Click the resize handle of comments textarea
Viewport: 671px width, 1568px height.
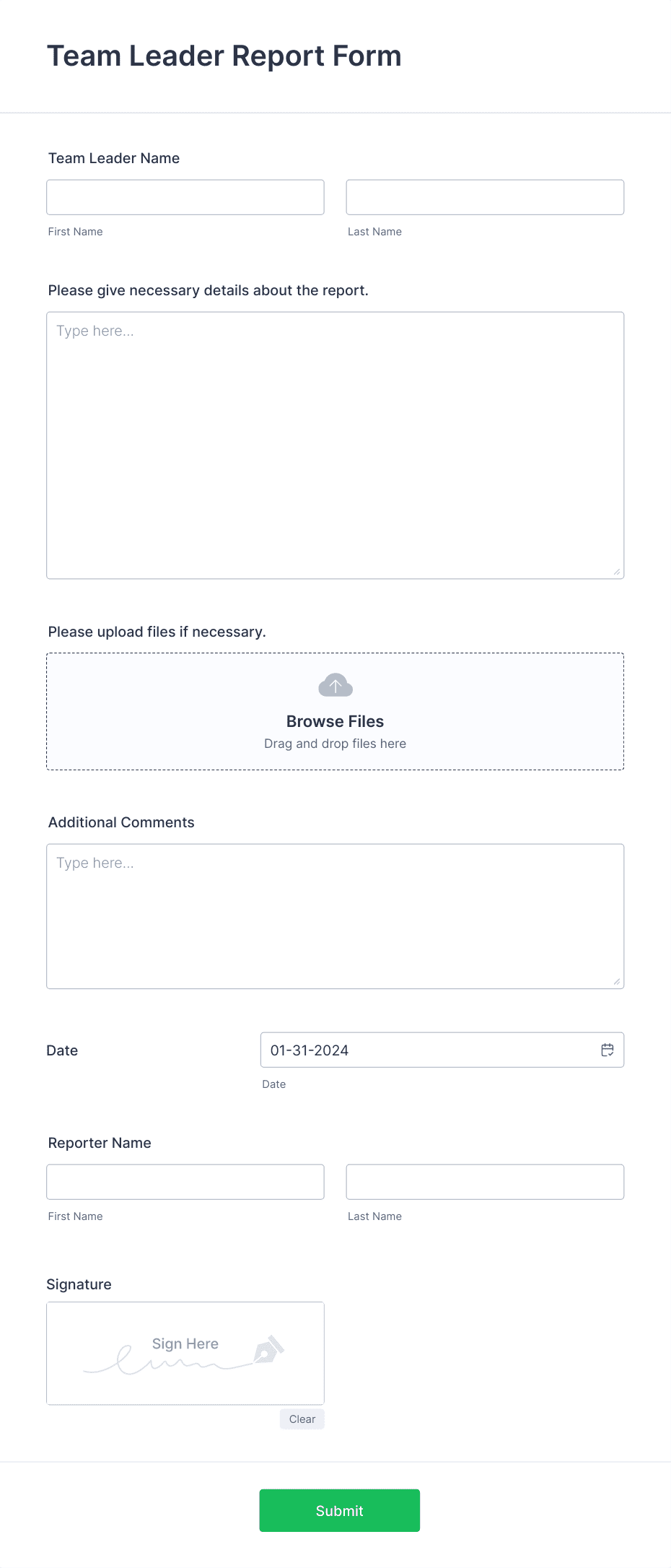click(617, 982)
